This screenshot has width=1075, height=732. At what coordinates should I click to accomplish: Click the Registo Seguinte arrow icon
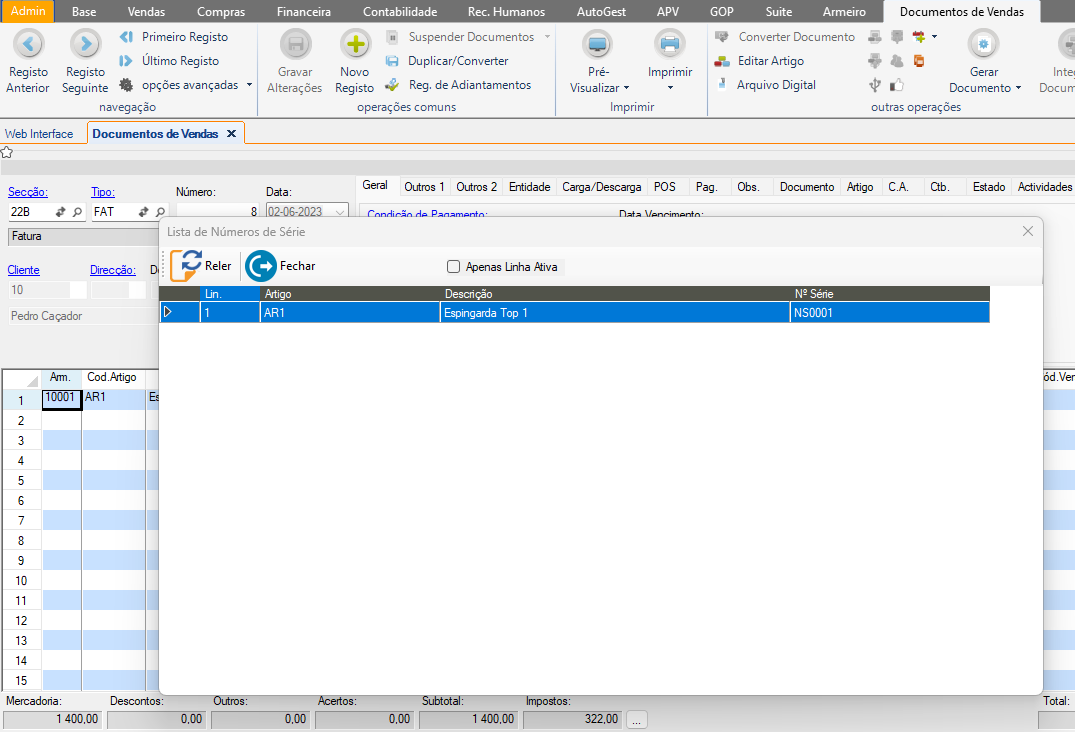[x=85, y=44]
